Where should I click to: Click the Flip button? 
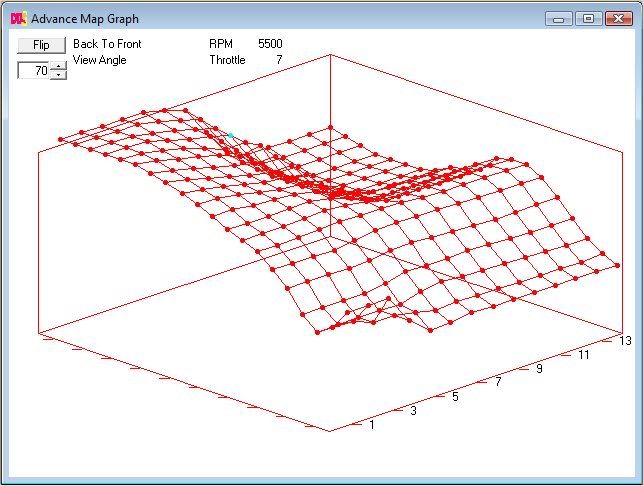pos(41,45)
